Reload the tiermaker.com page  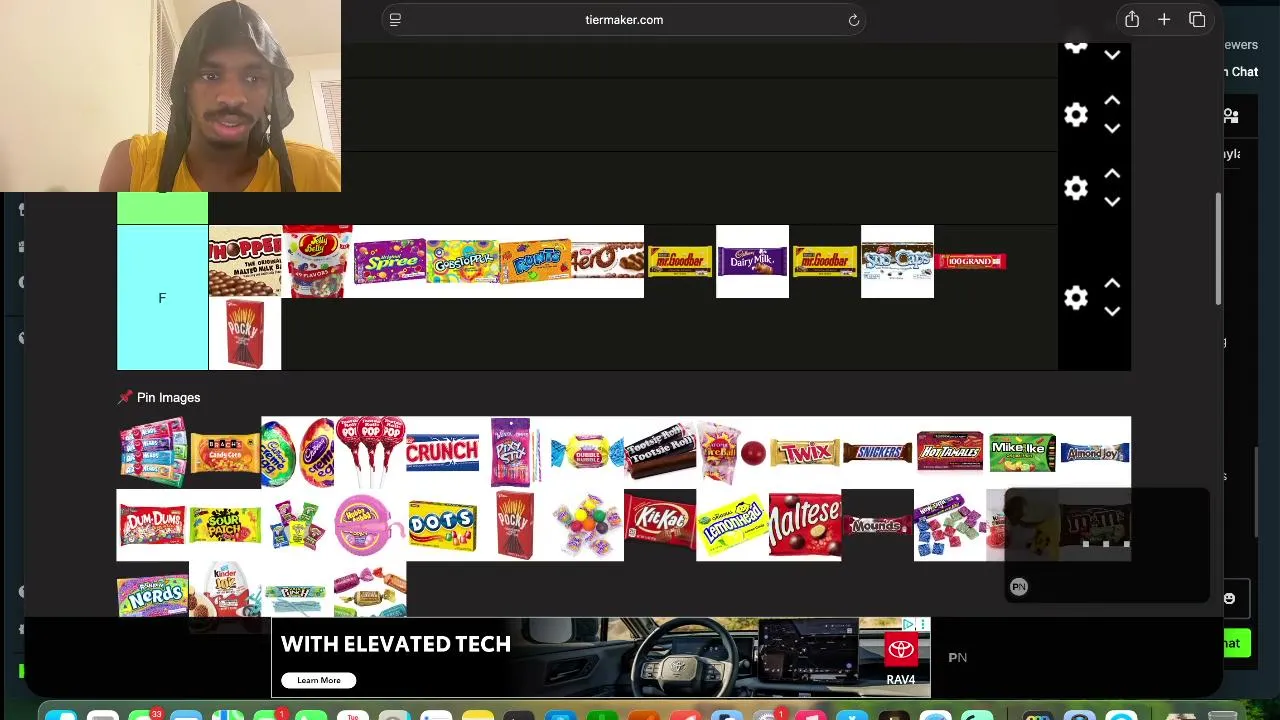click(854, 20)
